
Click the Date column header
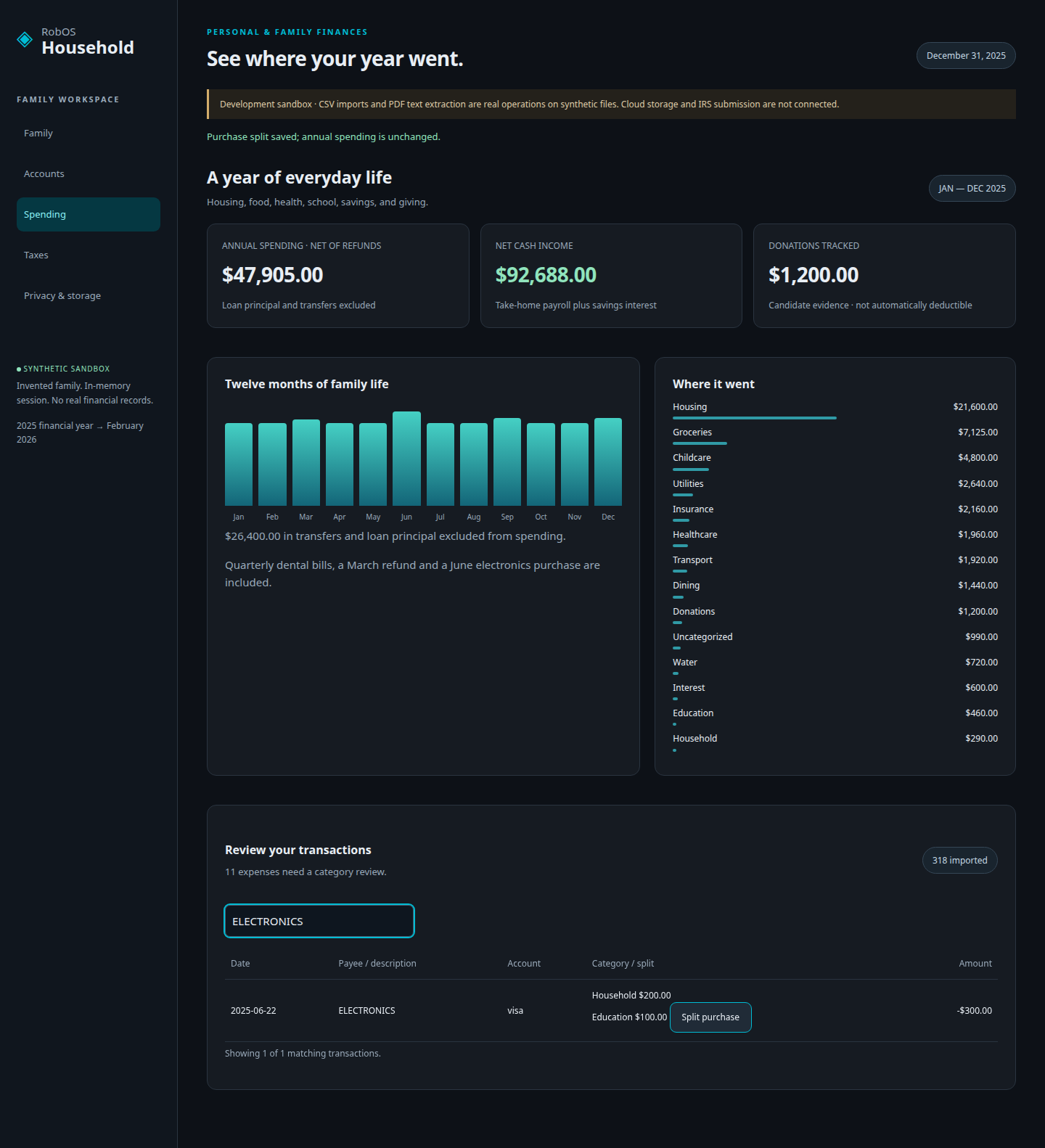pos(240,964)
